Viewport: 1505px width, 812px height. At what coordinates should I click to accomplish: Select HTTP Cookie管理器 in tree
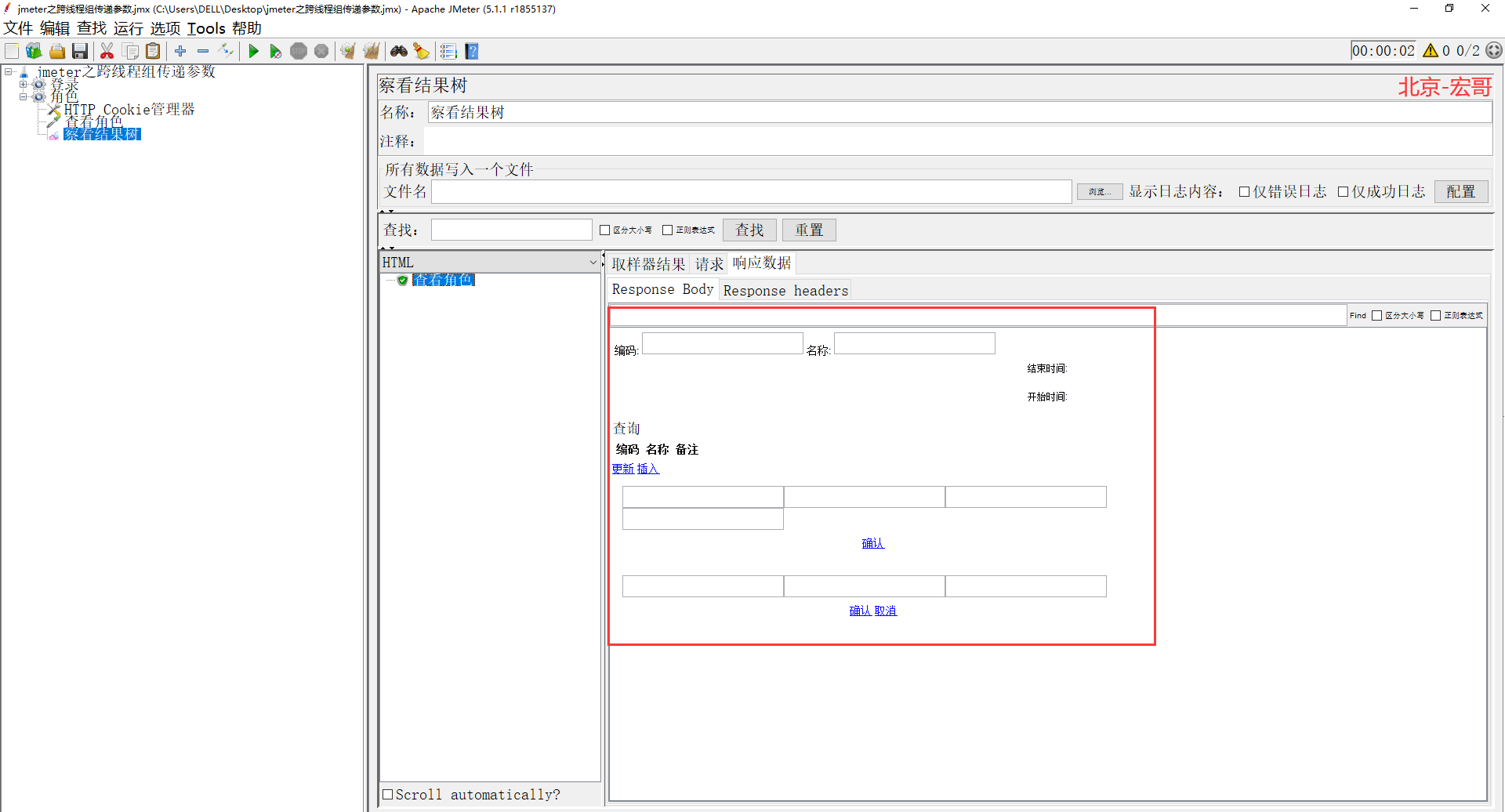(129, 110)
